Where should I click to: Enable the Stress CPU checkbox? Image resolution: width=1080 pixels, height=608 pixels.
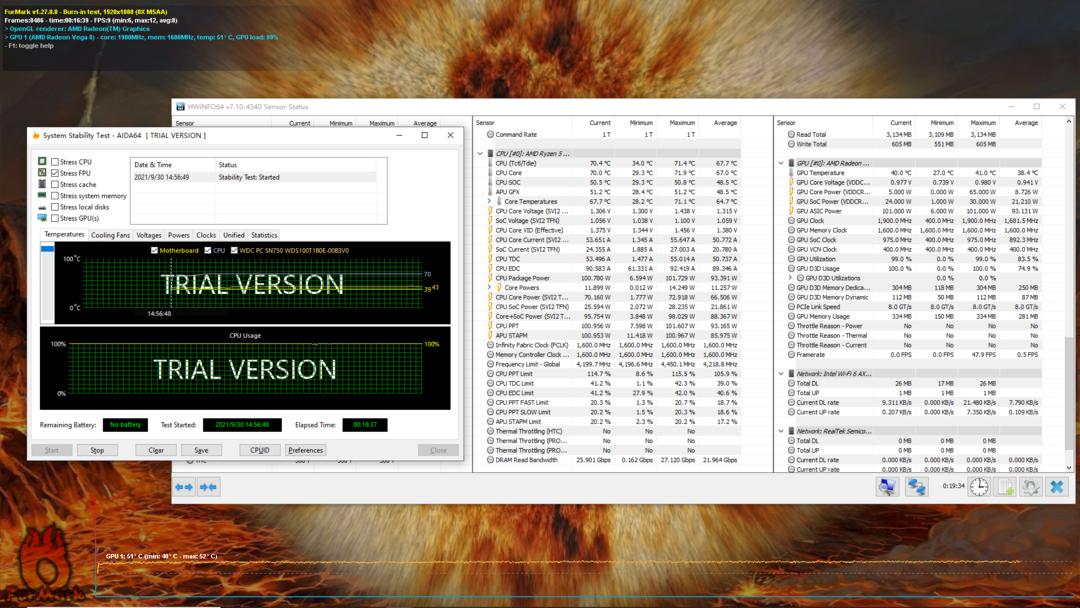pyautogui.click(x=55, y=161)
